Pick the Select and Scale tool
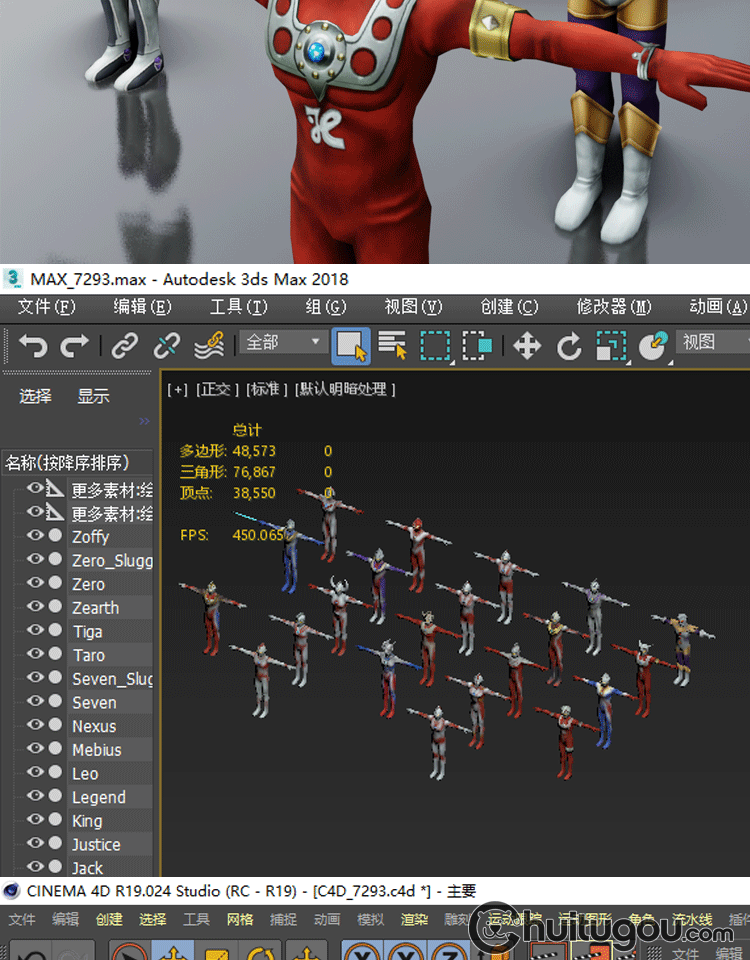Screen dimensions: 750x960 click(610, 346)
